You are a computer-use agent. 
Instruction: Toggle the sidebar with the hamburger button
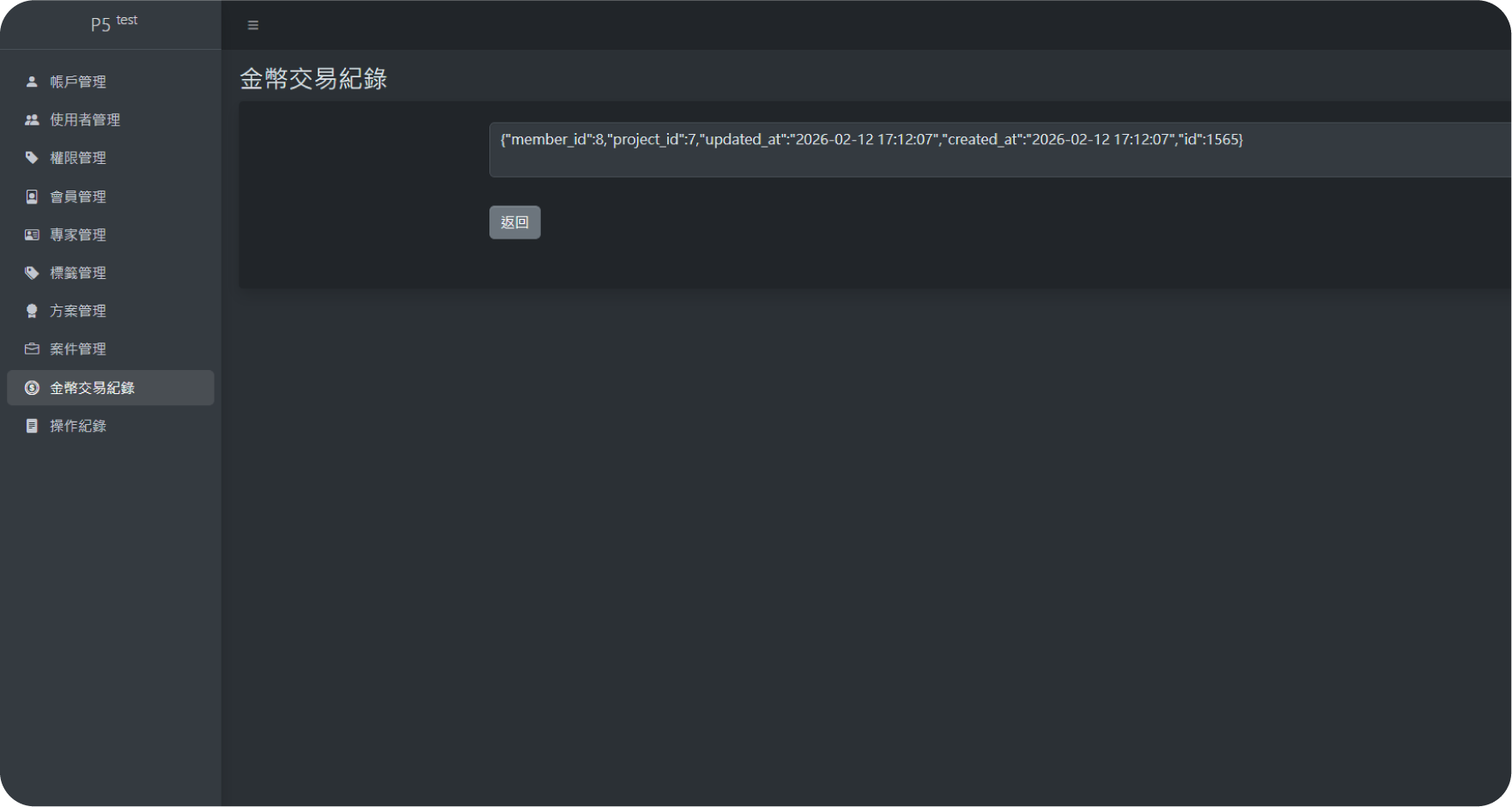click(x=253, y=26)
